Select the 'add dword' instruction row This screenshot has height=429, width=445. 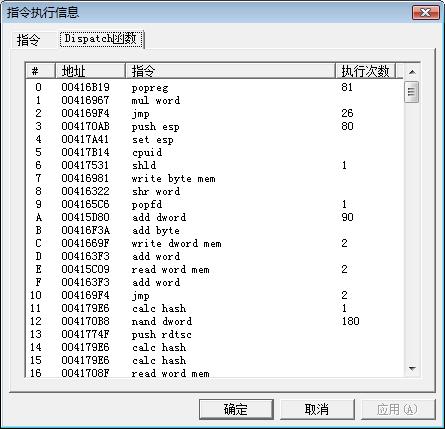point(214,217)
